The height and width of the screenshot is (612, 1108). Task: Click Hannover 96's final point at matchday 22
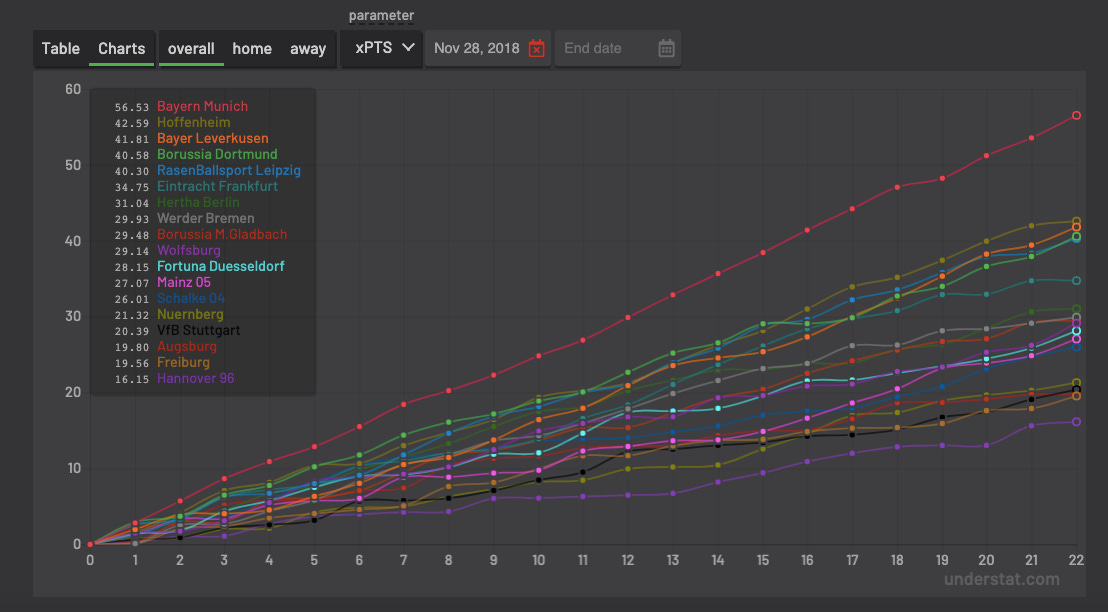1076,422
